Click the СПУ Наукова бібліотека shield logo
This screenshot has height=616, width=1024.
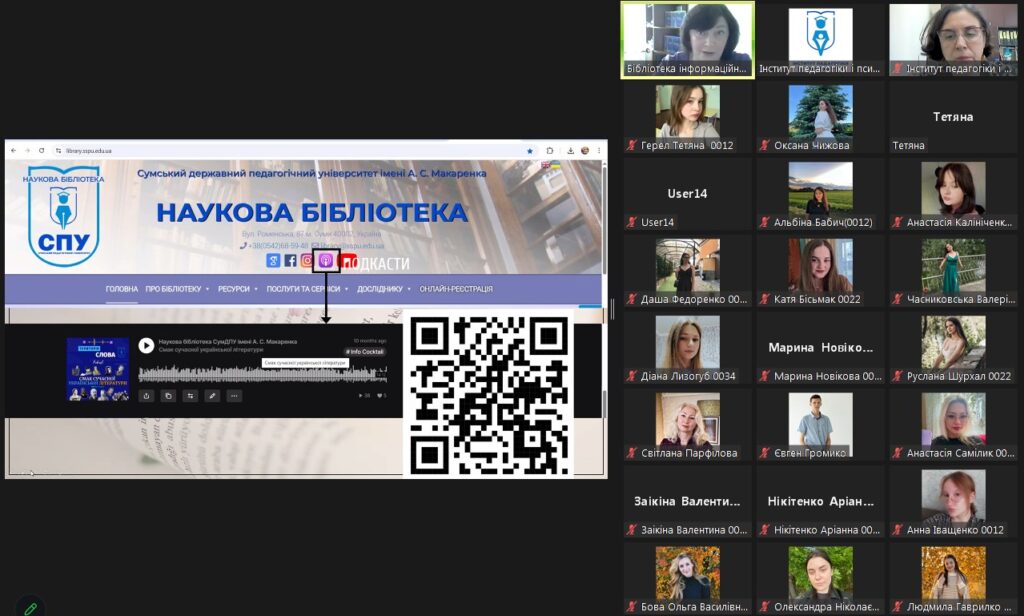(x=63, y=216)
